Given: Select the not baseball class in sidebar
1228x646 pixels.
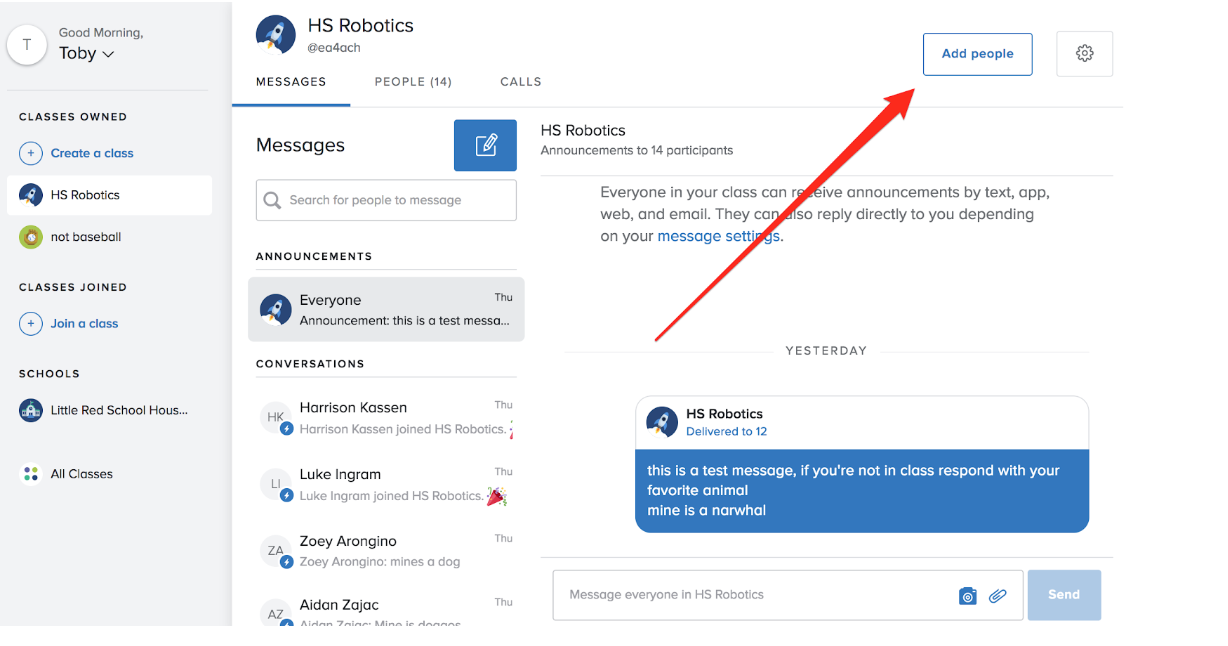Looking at the screenshot, I should pos(86,237).
